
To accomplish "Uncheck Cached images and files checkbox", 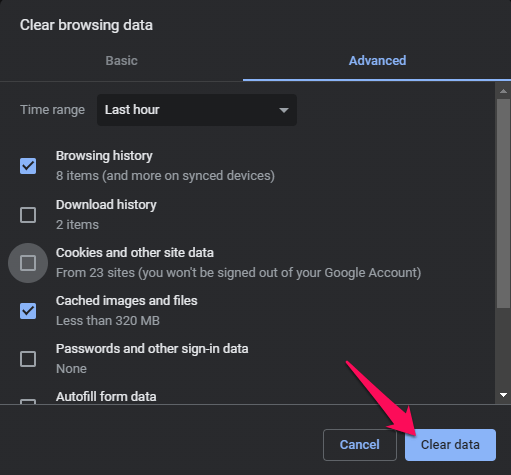I will point(28,311).
